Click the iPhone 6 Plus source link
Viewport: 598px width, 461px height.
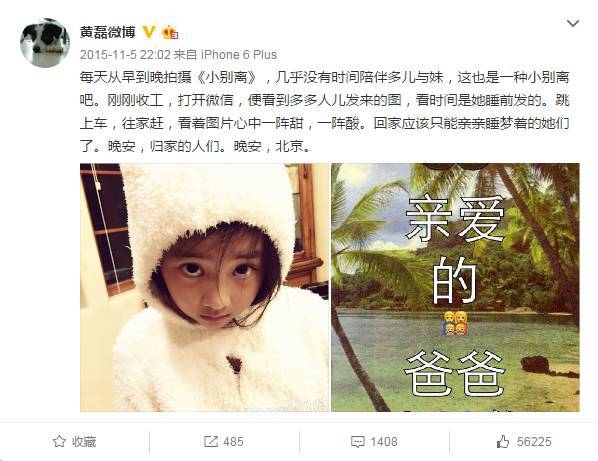239,55
